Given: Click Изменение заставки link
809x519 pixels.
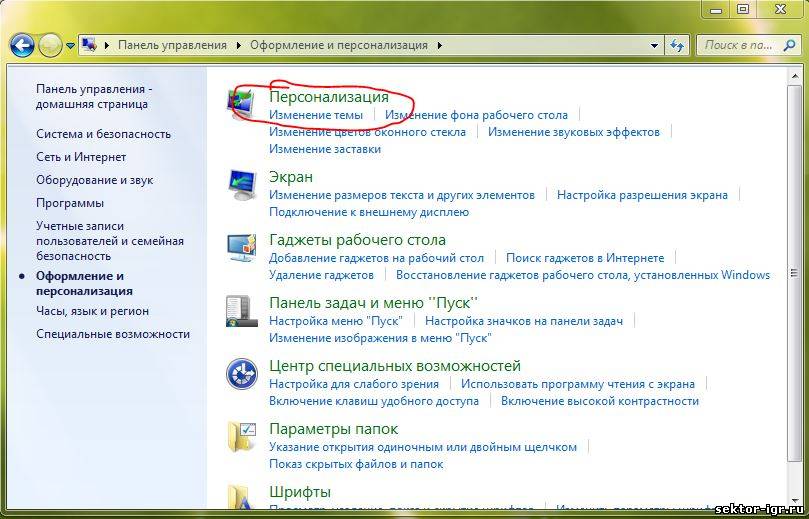Looking at the screenshot, I should pyautogui.click(x=325, y=149).
